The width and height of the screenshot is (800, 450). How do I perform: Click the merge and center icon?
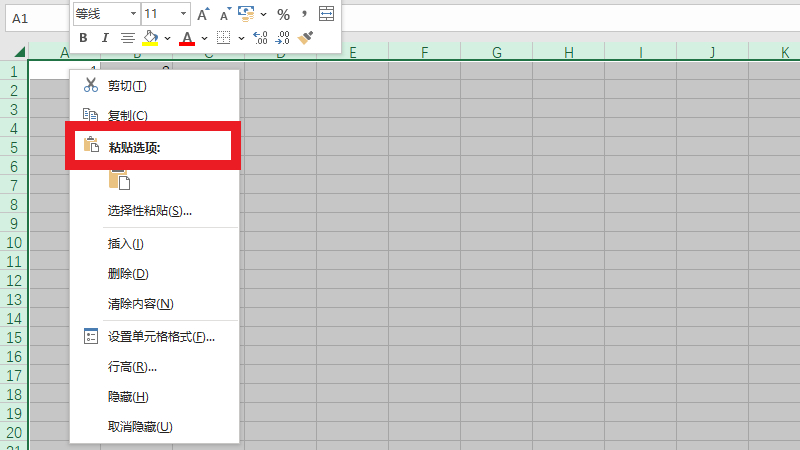pos(327,14)
